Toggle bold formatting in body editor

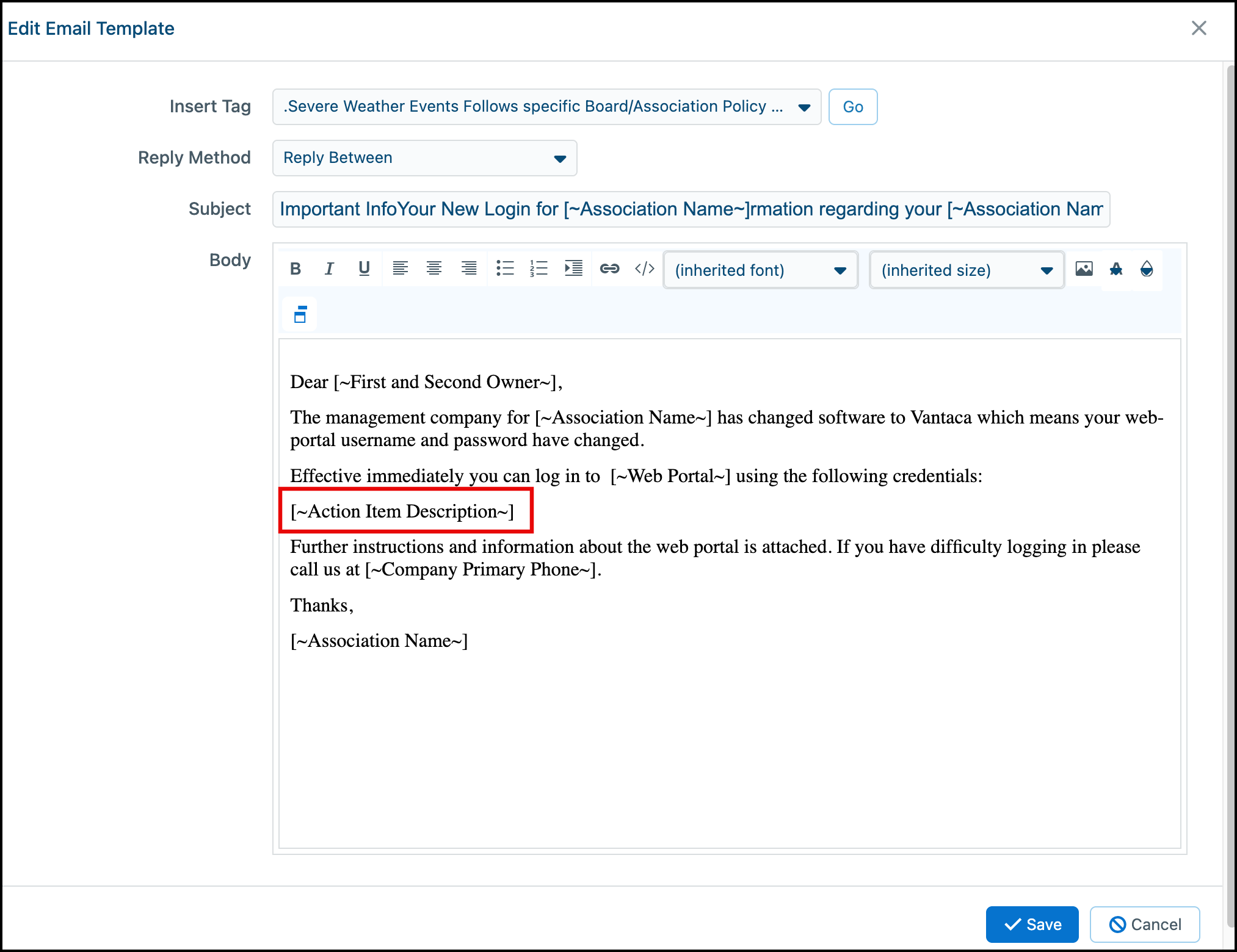(296, 269)
